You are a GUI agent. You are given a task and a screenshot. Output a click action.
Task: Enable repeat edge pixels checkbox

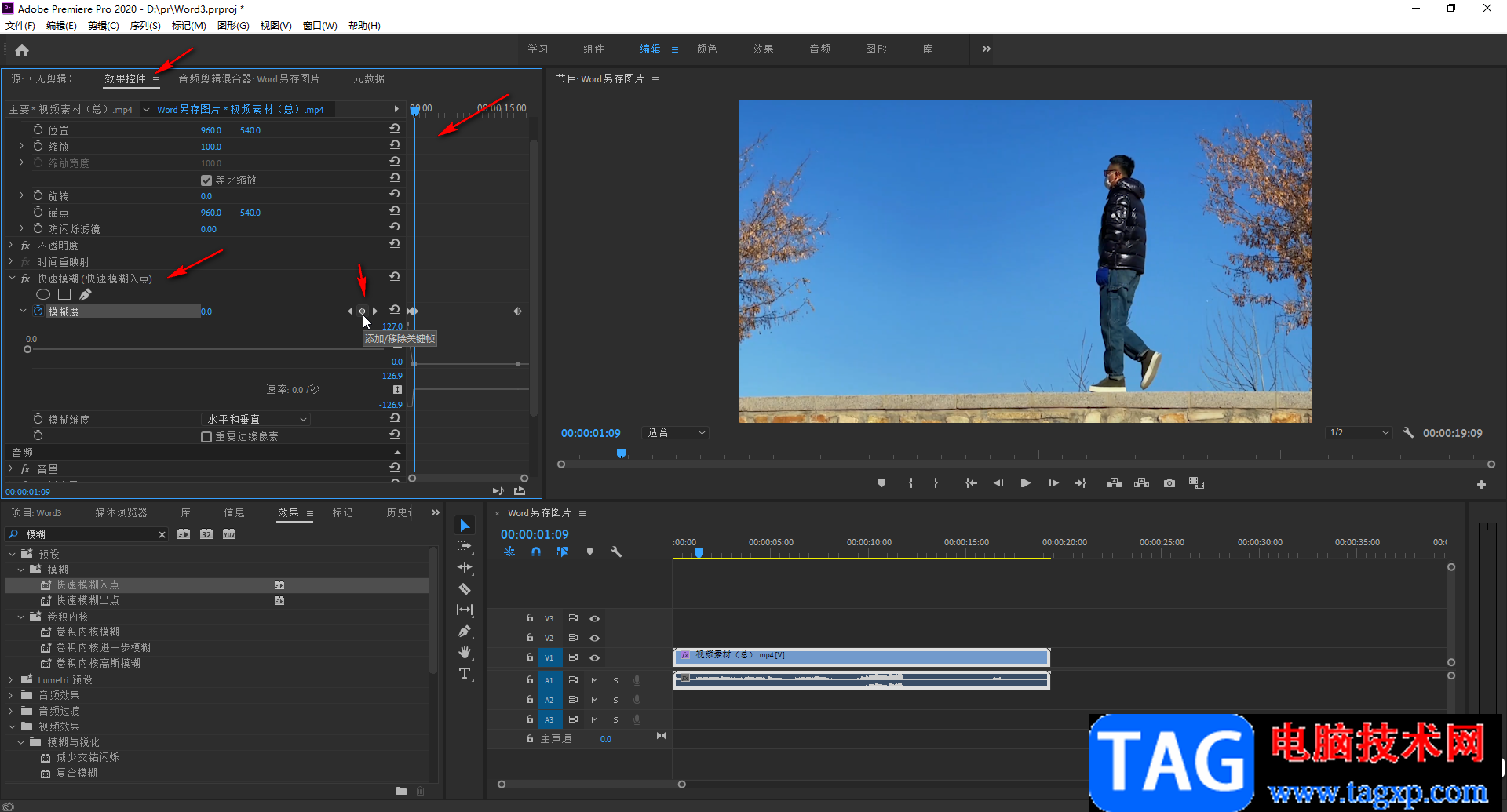click(206, 437)
